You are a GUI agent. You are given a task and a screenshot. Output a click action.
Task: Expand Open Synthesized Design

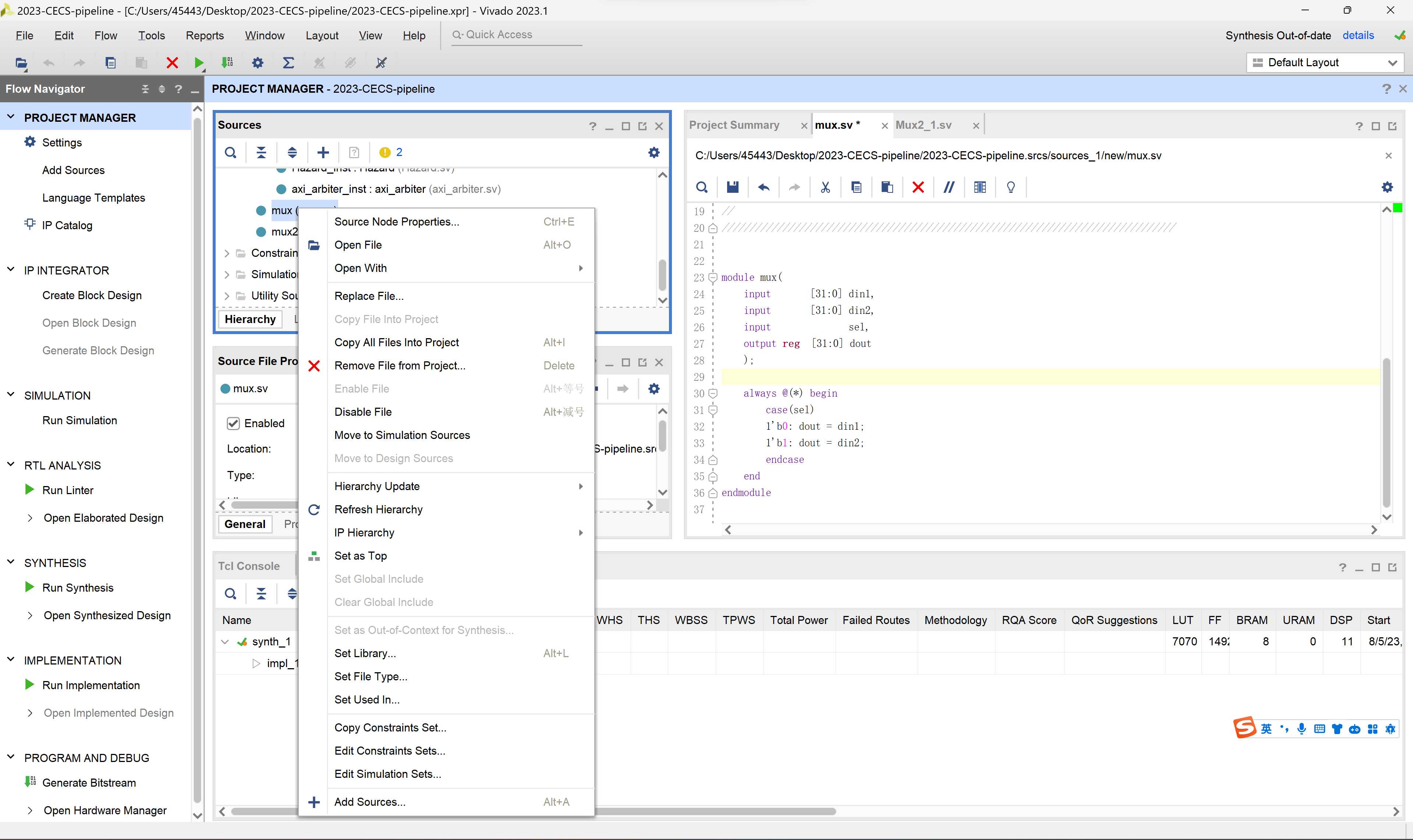tap(30, 616)
